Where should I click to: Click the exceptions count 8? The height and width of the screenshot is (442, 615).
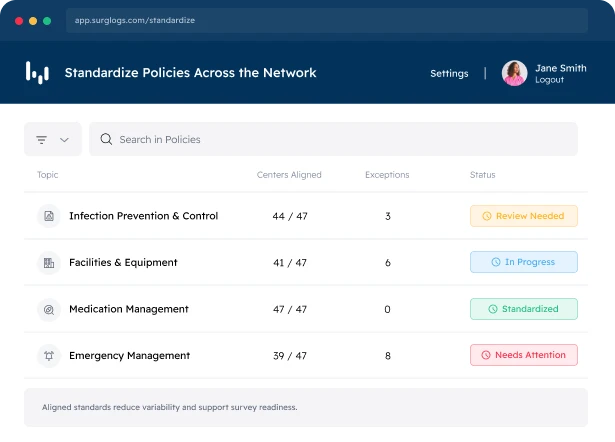(x=388, y=356)
